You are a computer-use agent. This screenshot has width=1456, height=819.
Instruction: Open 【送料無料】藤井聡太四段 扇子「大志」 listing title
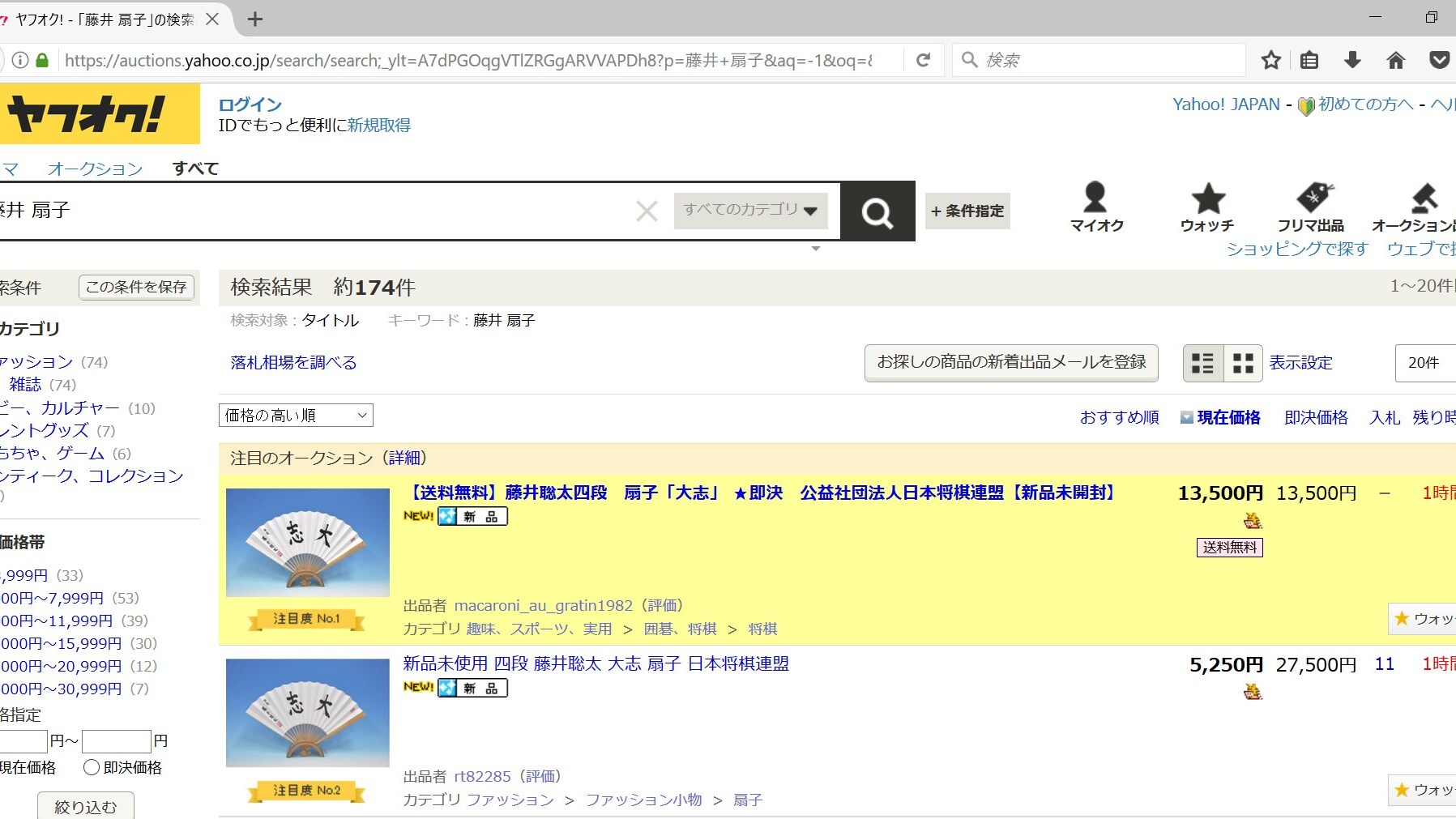(x=762, y=493)
